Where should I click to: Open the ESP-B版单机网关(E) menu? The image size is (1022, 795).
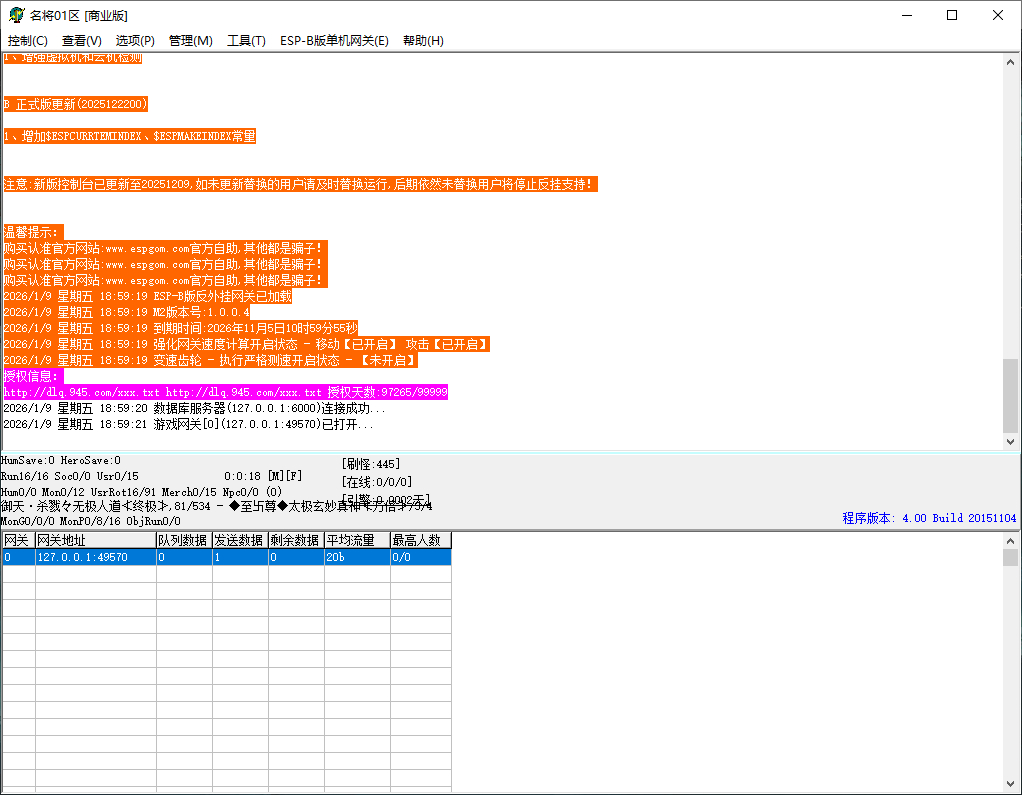[334, 41]
